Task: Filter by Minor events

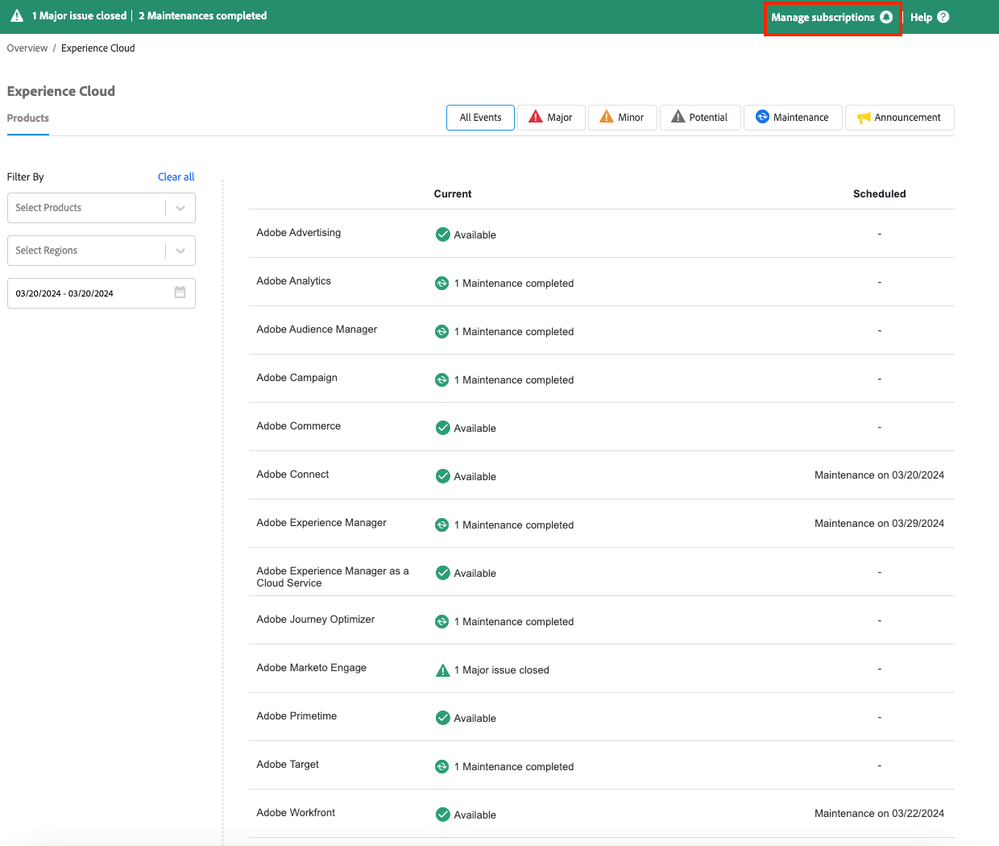Action: [x=622, y=118]
